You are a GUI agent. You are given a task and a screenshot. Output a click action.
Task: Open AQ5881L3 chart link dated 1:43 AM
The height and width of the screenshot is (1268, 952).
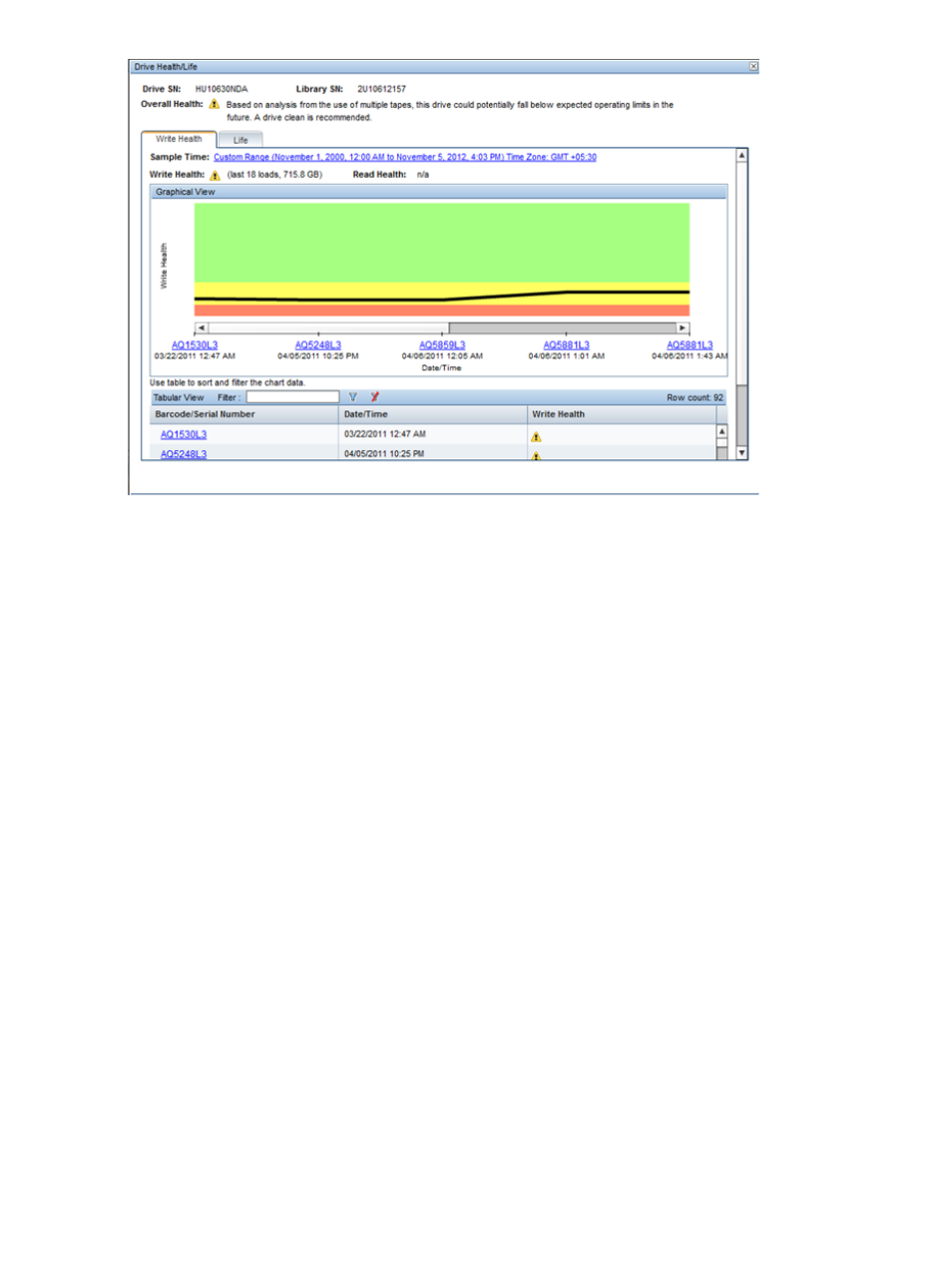[x=690, y=344]
